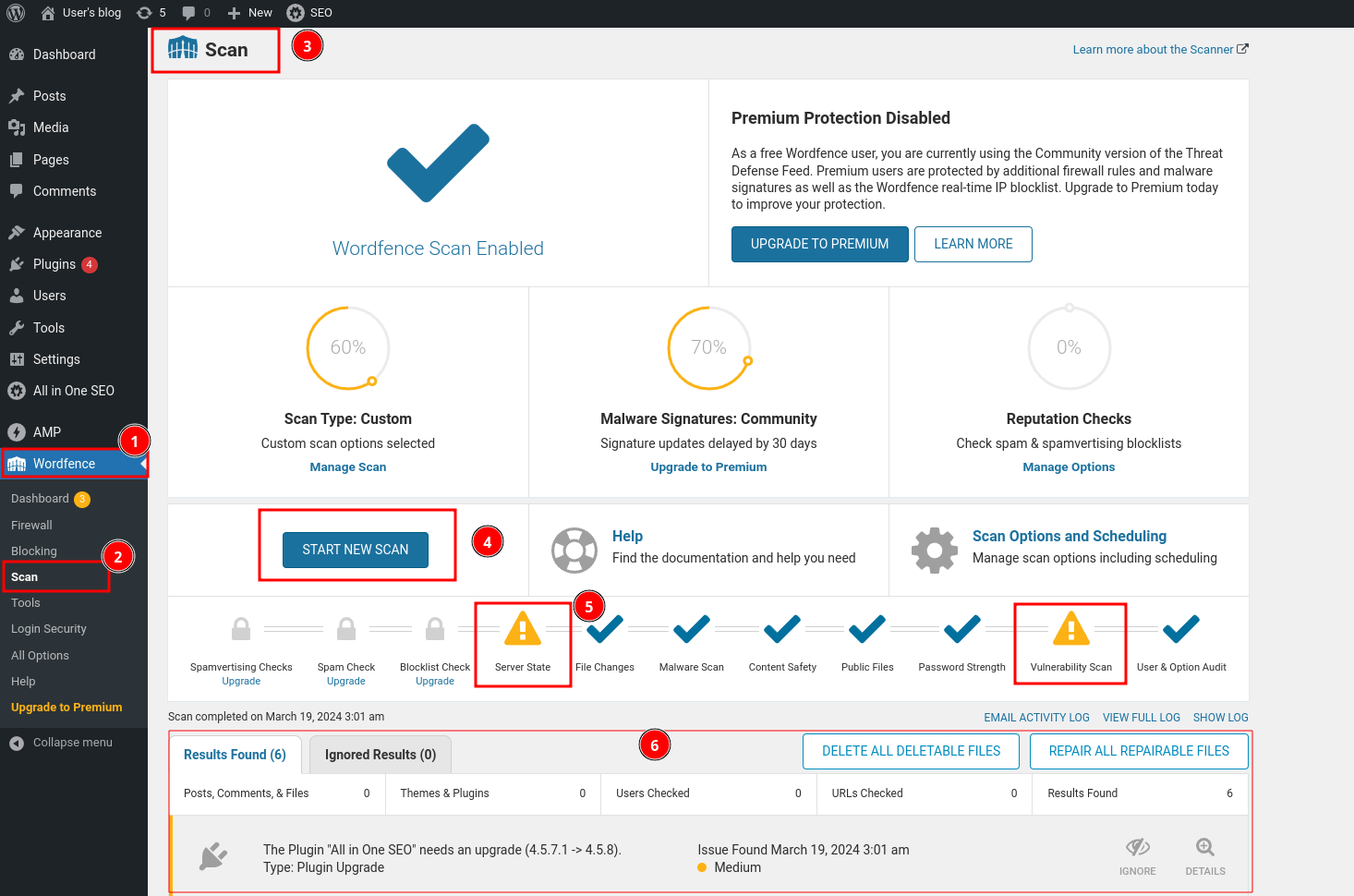The image size is (1354, 896).
Task: Open Plugins in the sidebar menu
Action: [x=54, y=264]
